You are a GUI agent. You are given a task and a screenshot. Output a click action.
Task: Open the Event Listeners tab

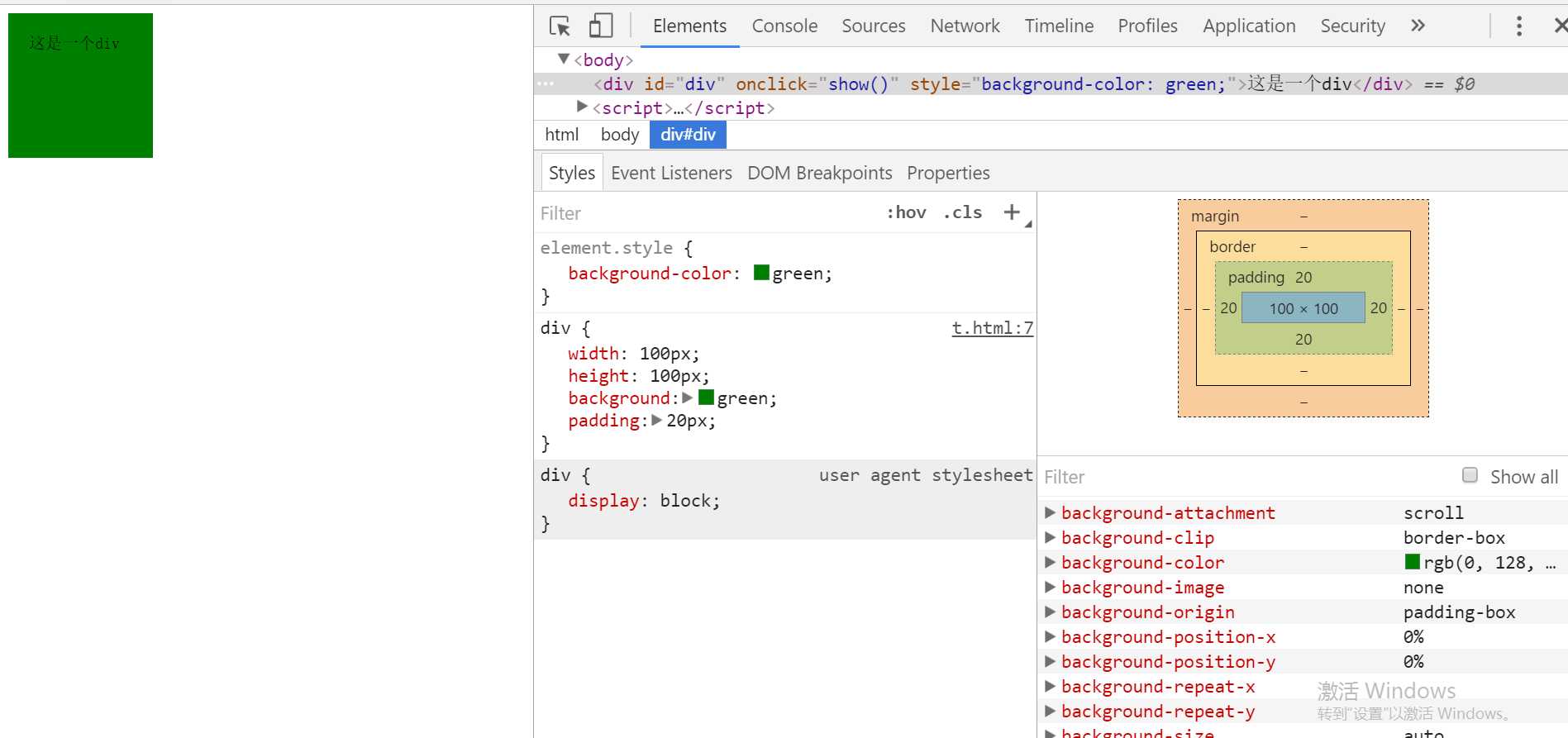[671, 173]
